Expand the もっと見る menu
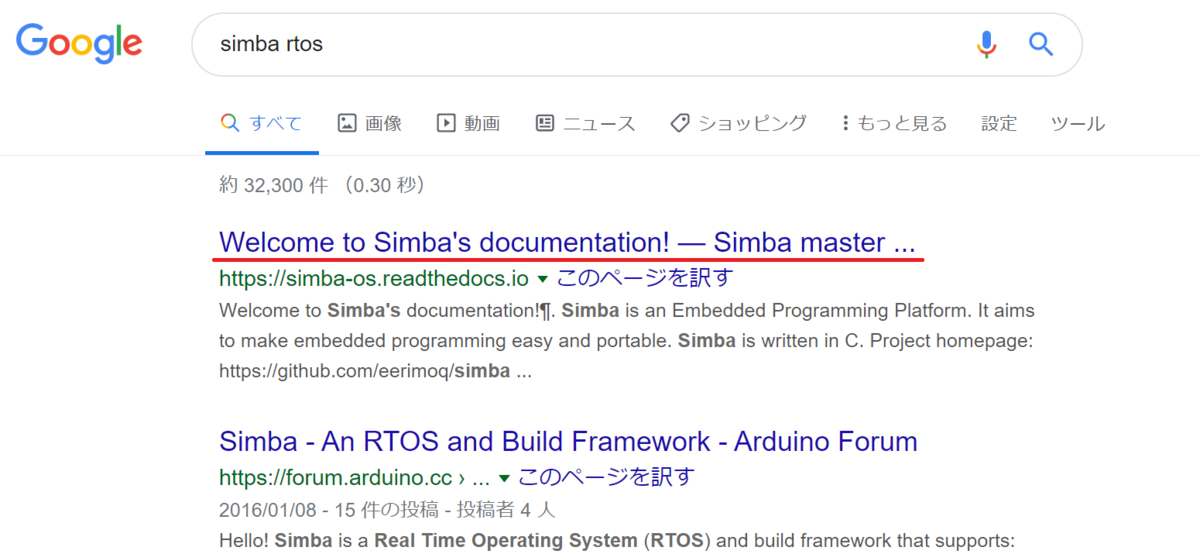1200x554 pixels. (x=894, y=124)
